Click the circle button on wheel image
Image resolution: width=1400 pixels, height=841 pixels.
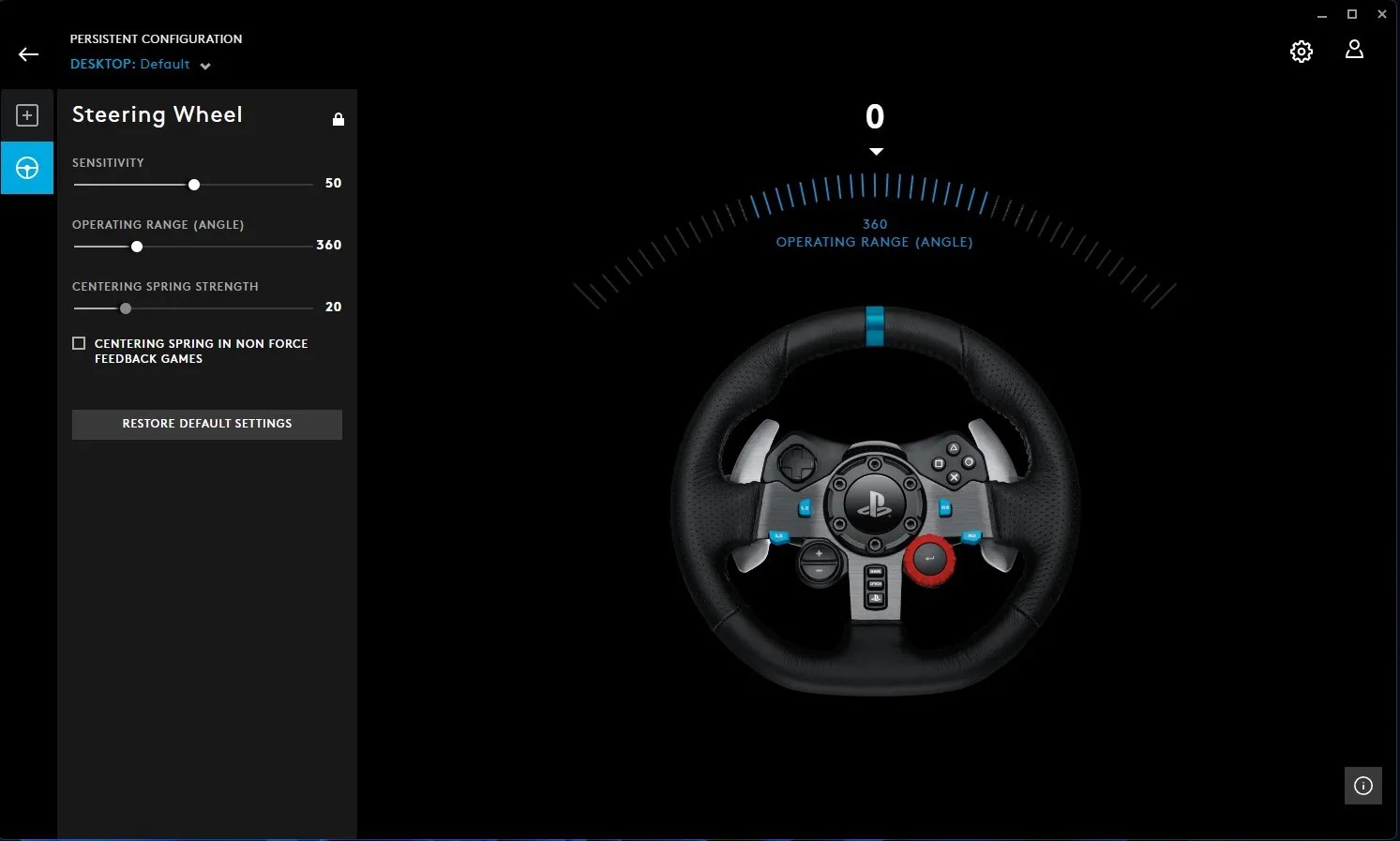969,462
